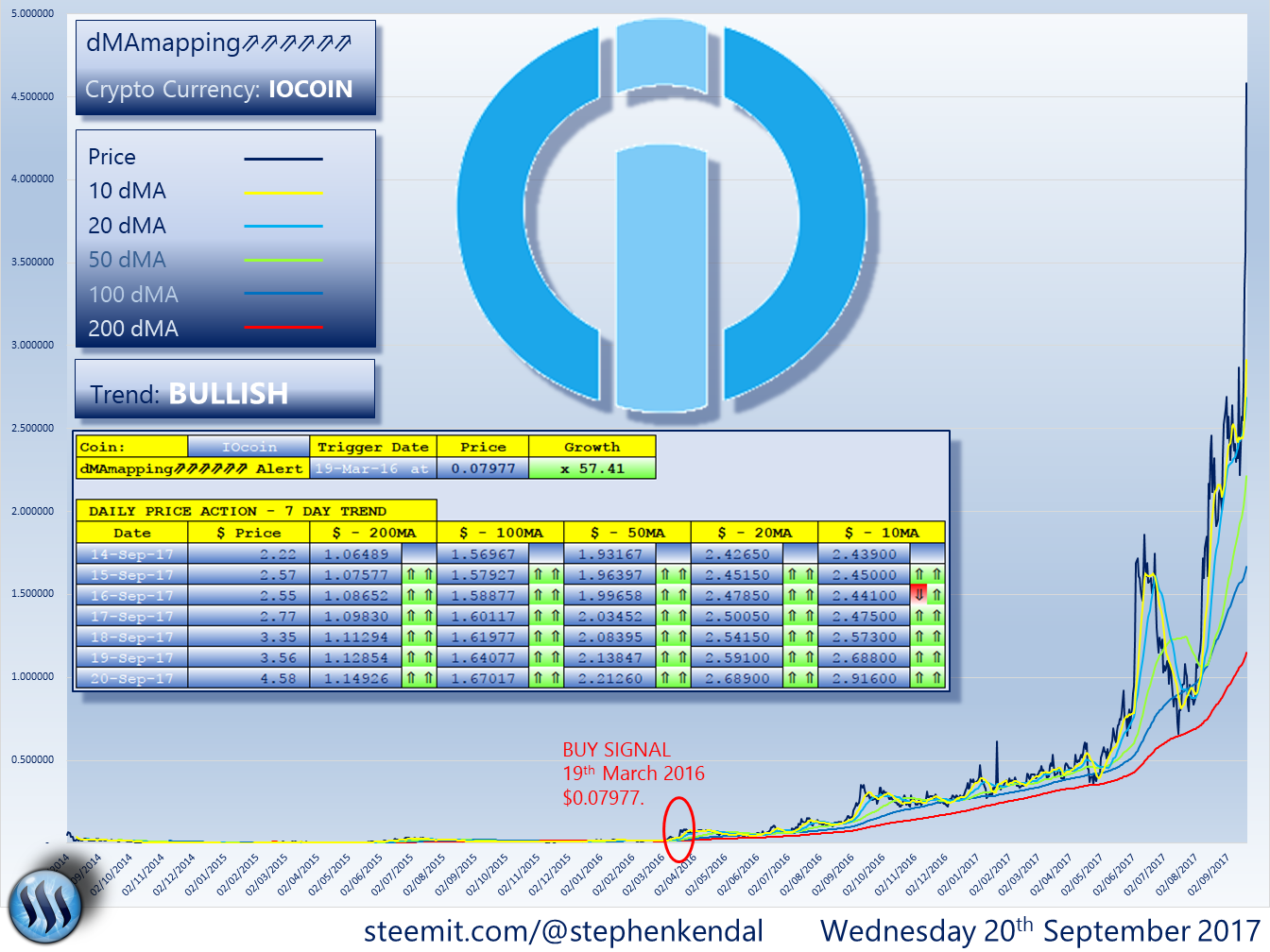1270x952 pixels.
Task: Click the 10MA up-arrows in 20-Sep-17 row
Action: pyautogui.click(x=928, y=678)
